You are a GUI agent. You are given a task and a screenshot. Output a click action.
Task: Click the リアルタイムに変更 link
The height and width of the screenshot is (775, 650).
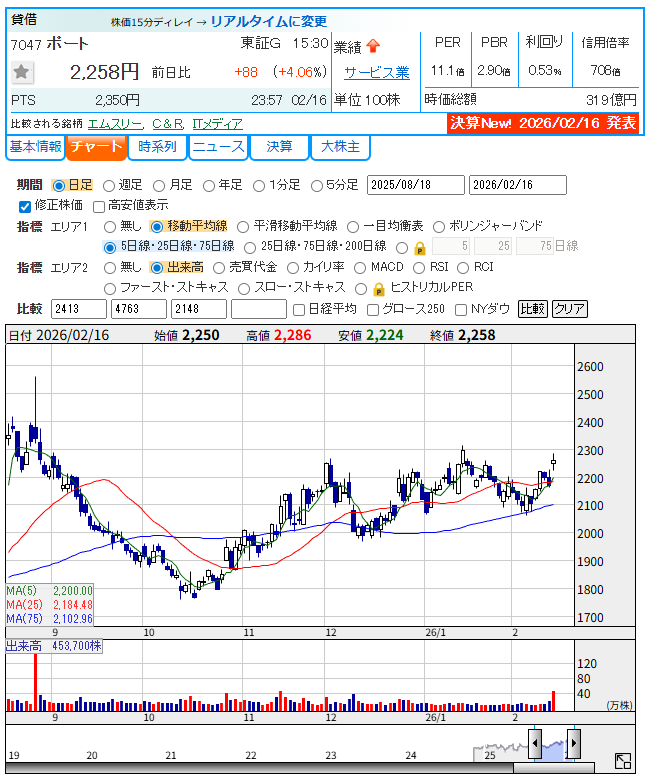point(268,21)
